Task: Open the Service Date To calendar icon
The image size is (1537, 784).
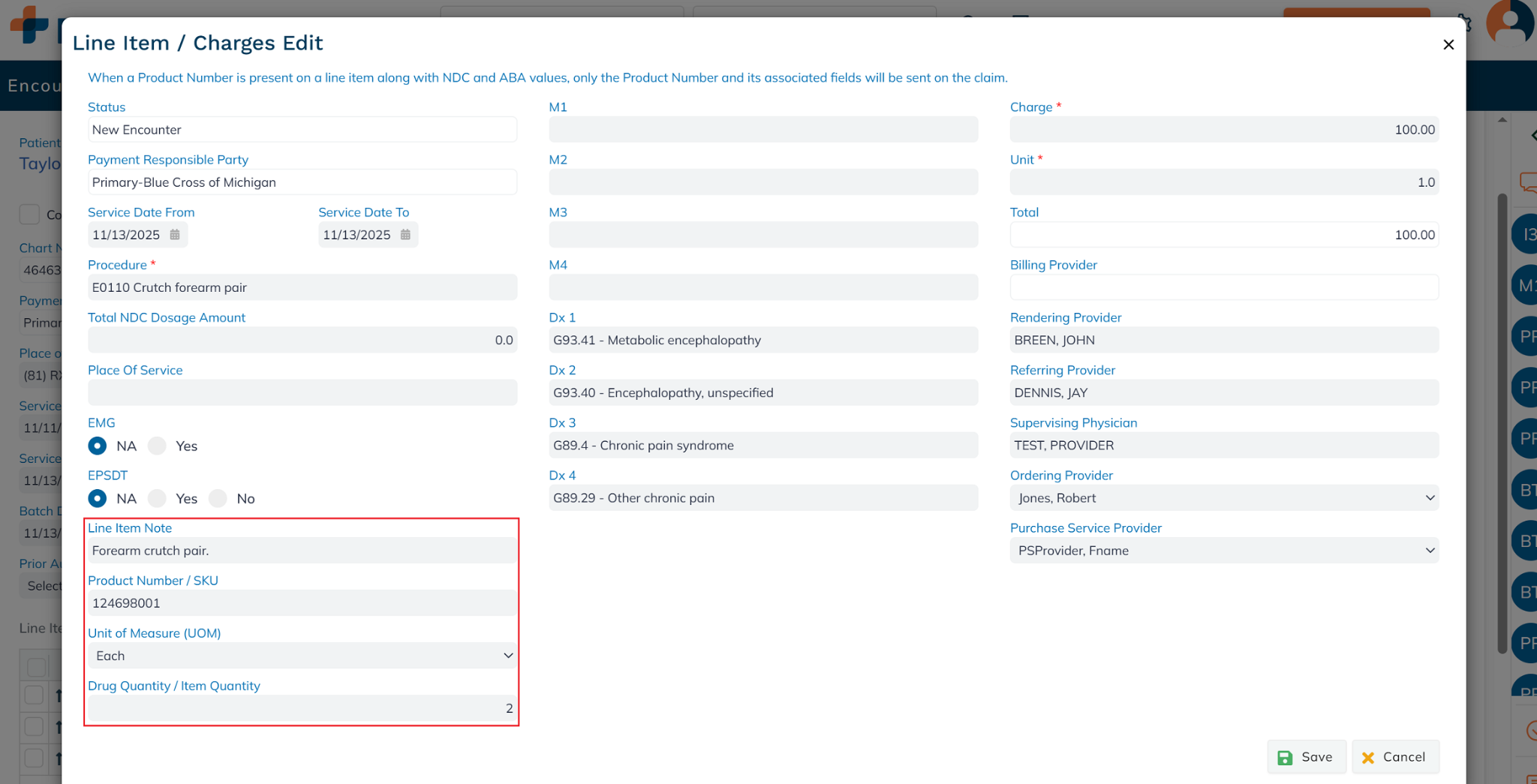Action: pos(405,235)
